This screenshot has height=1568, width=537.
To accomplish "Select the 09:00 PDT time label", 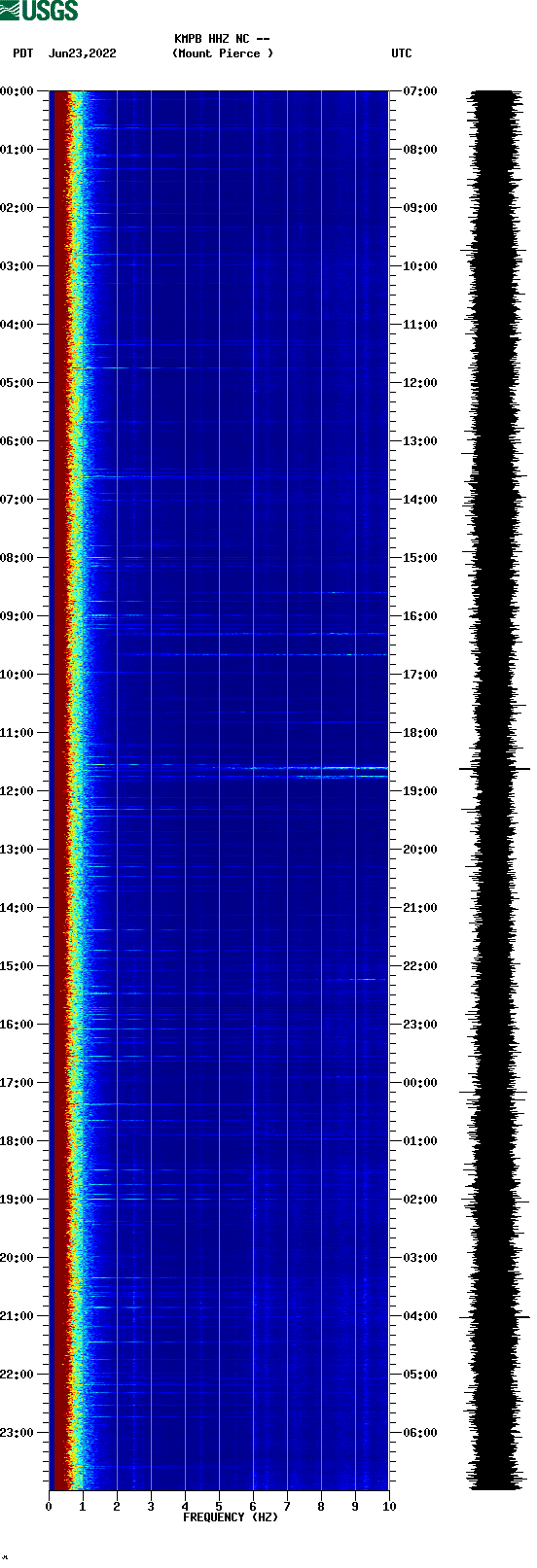I will click(x=18, y=616).
